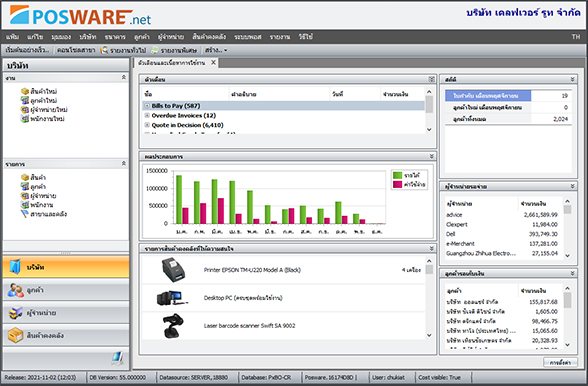Open the รายงาน (Reports) menu
This screenshot has height=386, width=588.
(x=280, y=37)
